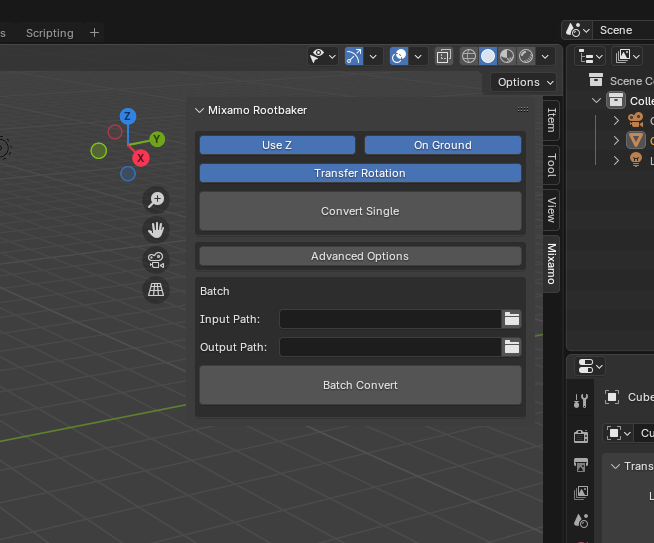The height and width of the screenshot is (543, 654).
Task: Click the Input Path text field
Action: [x=390, y=319]
